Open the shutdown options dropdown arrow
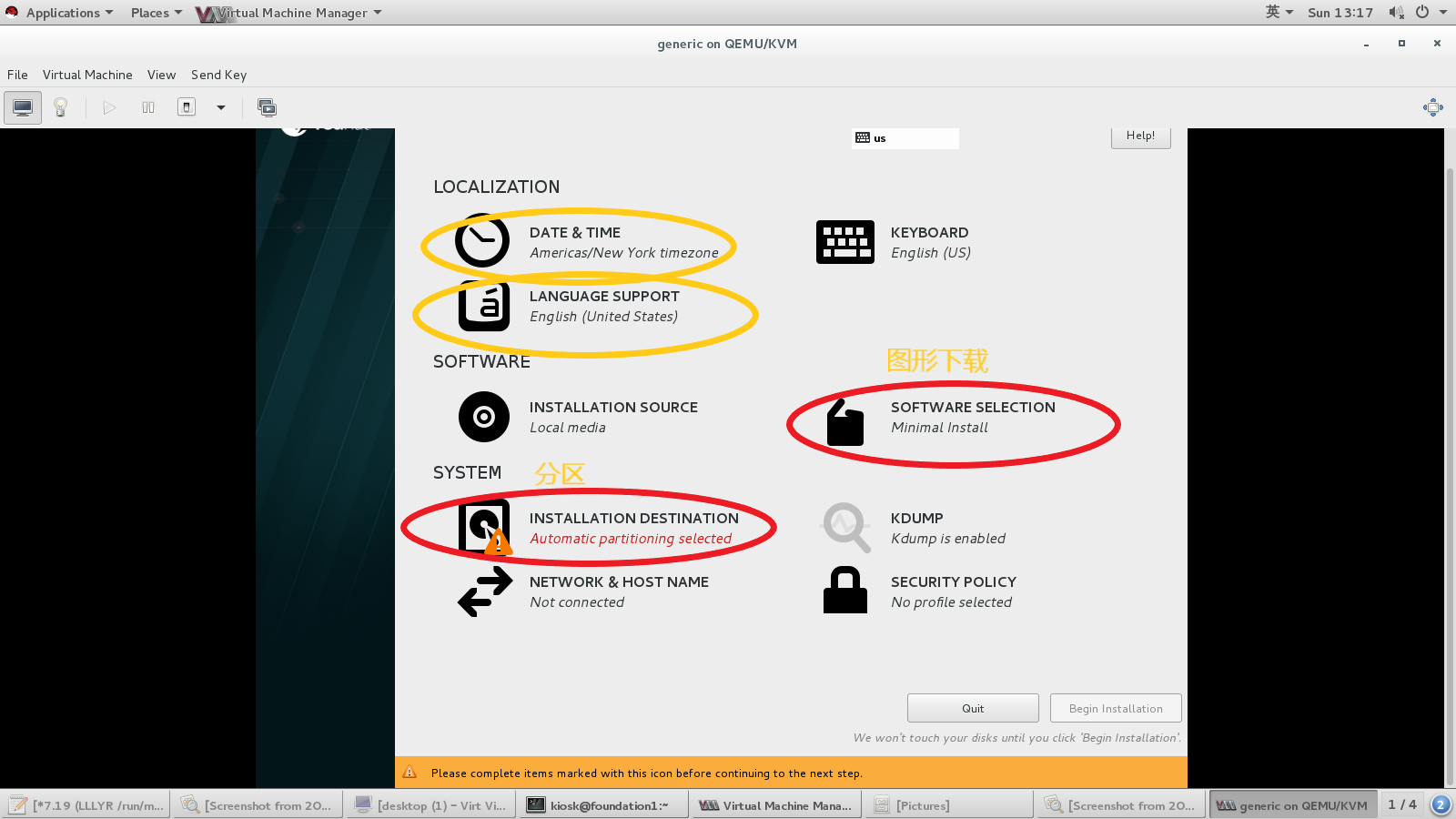 coord(220,107)
